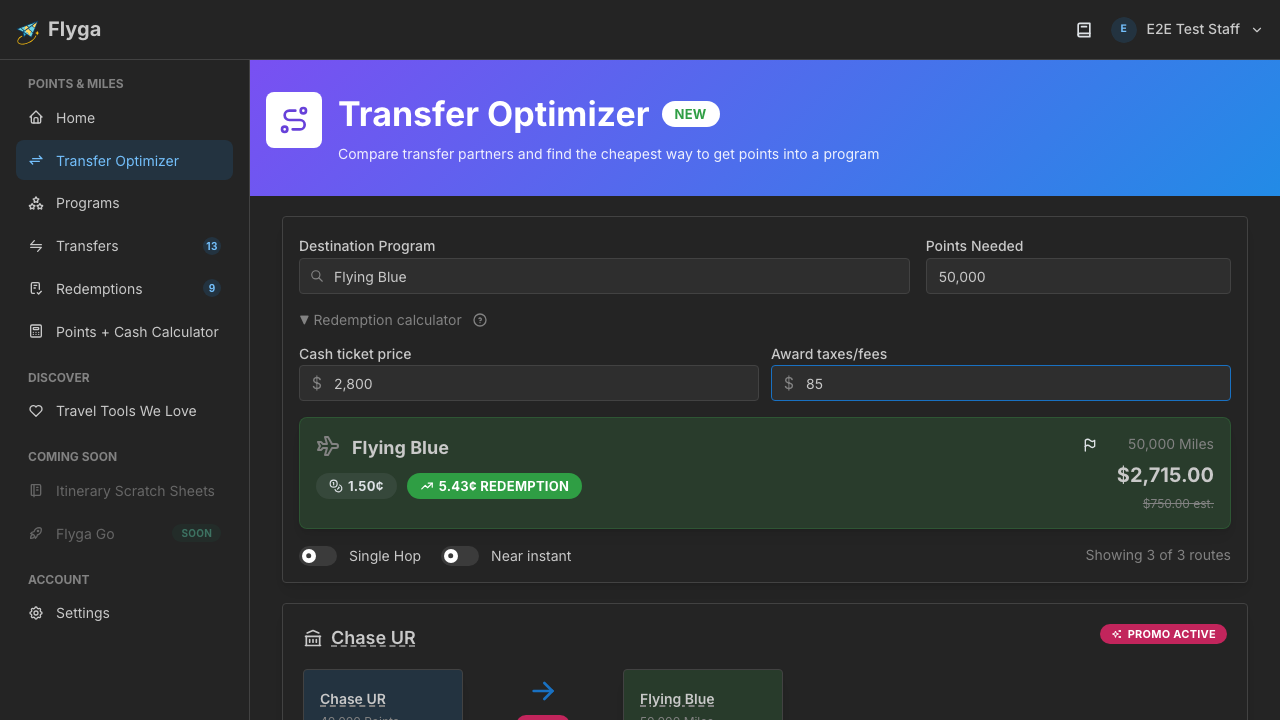The width and height of the screenshot is (1280, 720).
Task: Click the SOON badge on Flyga Go
Action: (x=197, y=534)
